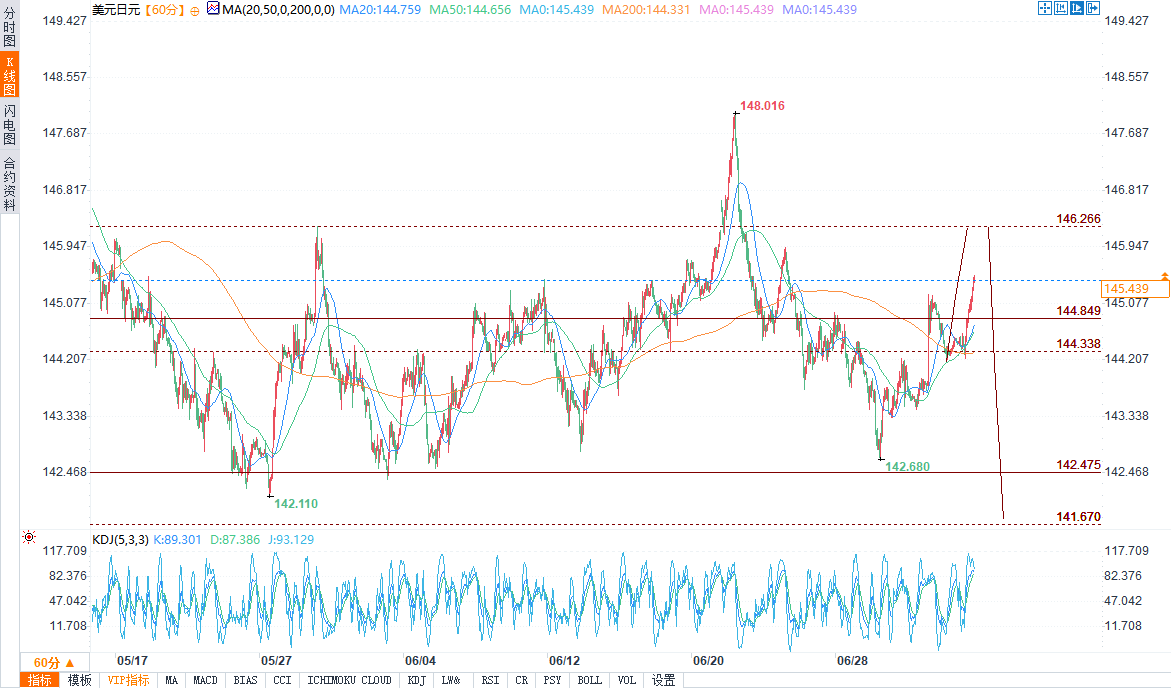Click the 06/04 date on time axis

point(420,660)
